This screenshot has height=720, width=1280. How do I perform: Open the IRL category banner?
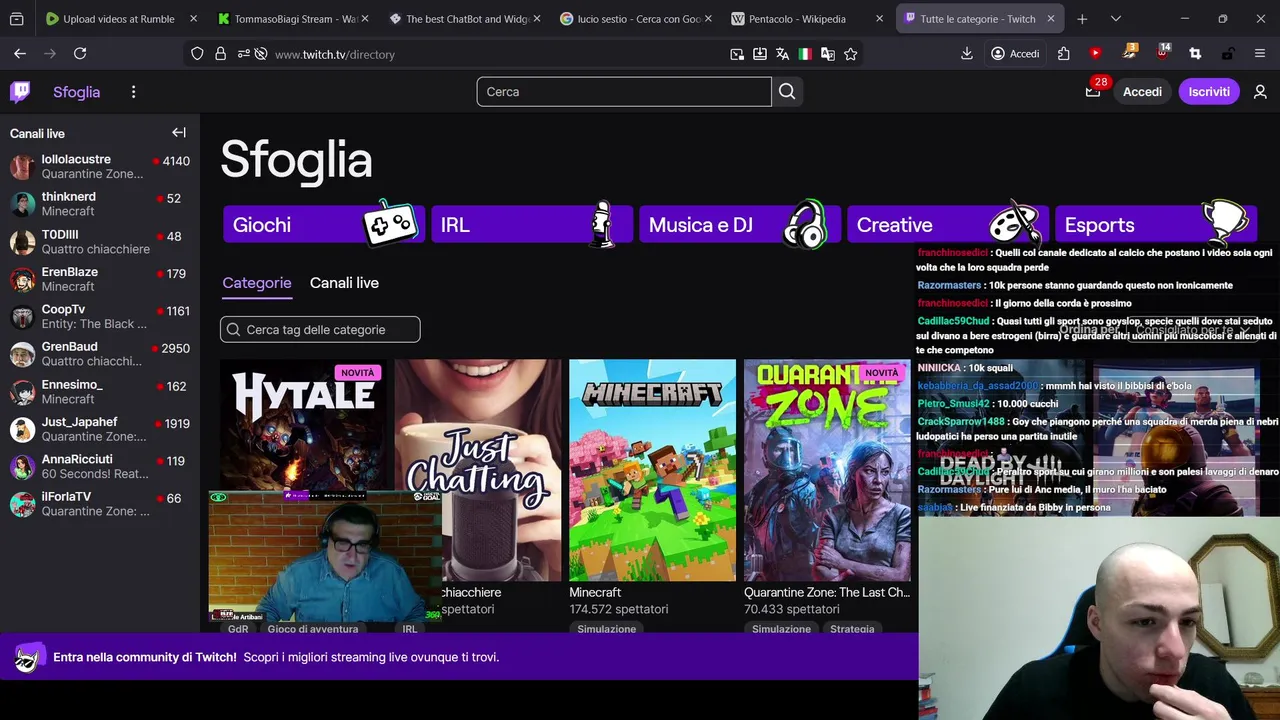532,225
